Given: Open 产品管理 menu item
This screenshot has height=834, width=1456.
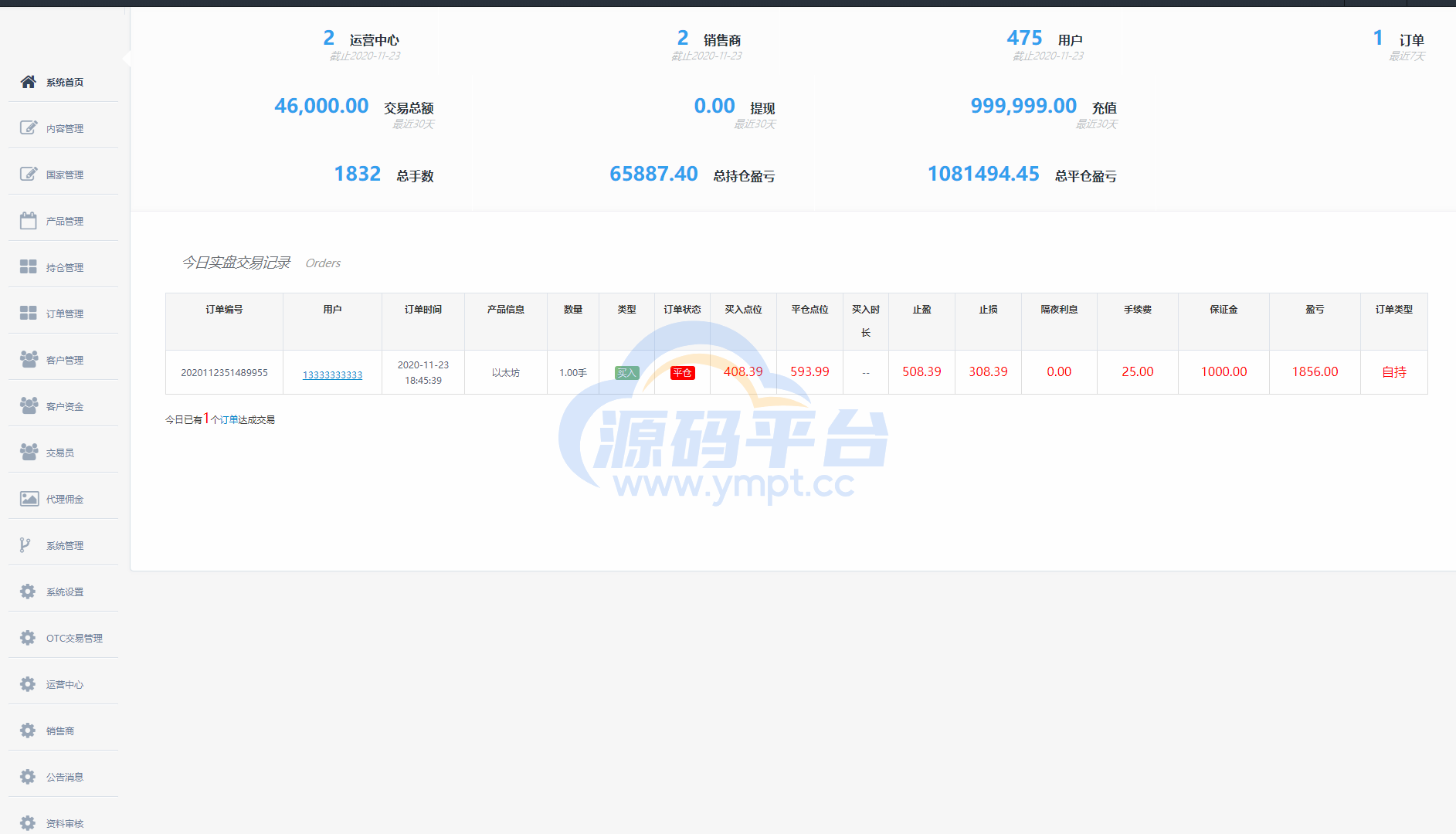Looking at the screenshot, I should pos(63,221).
